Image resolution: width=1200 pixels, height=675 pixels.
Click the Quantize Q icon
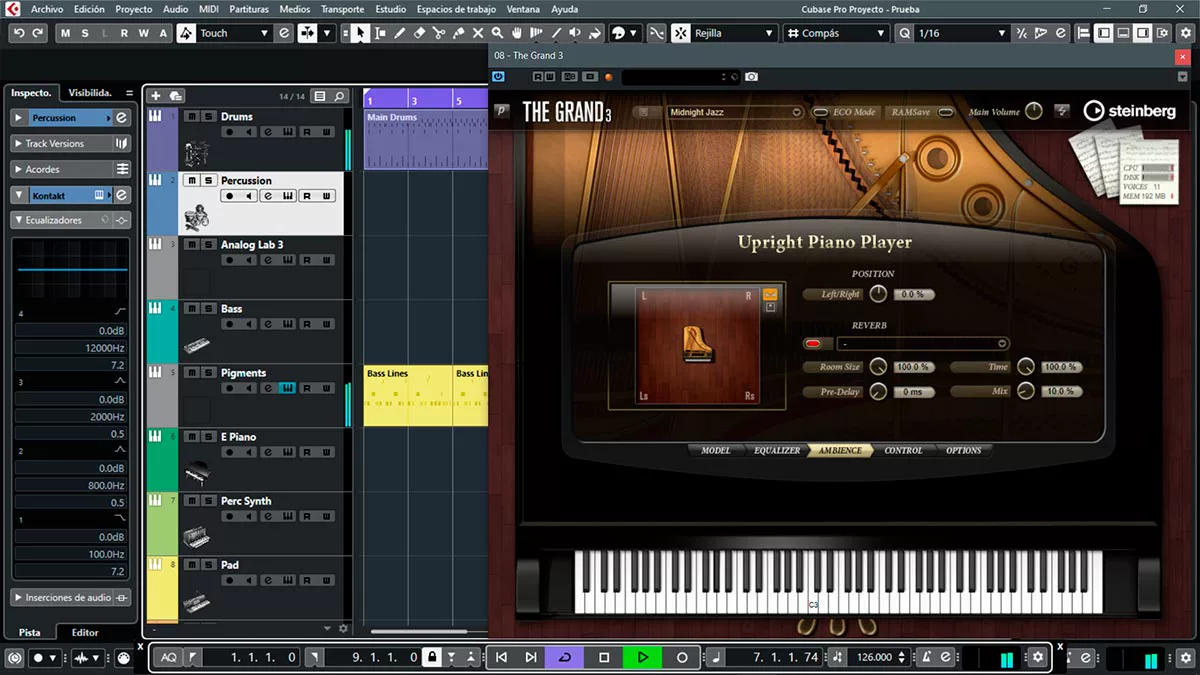pyautogui.click(x=905, y=33)
